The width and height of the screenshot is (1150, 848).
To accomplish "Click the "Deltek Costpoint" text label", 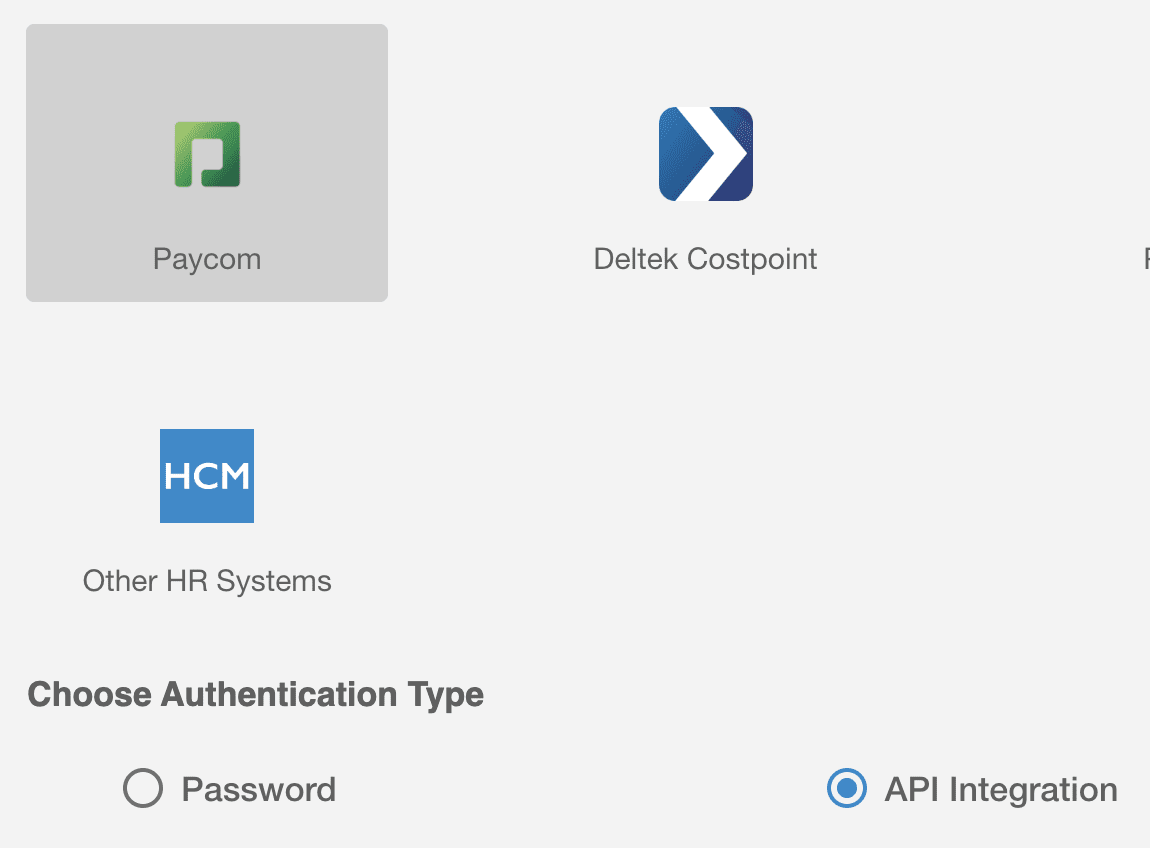I will 705,259.
